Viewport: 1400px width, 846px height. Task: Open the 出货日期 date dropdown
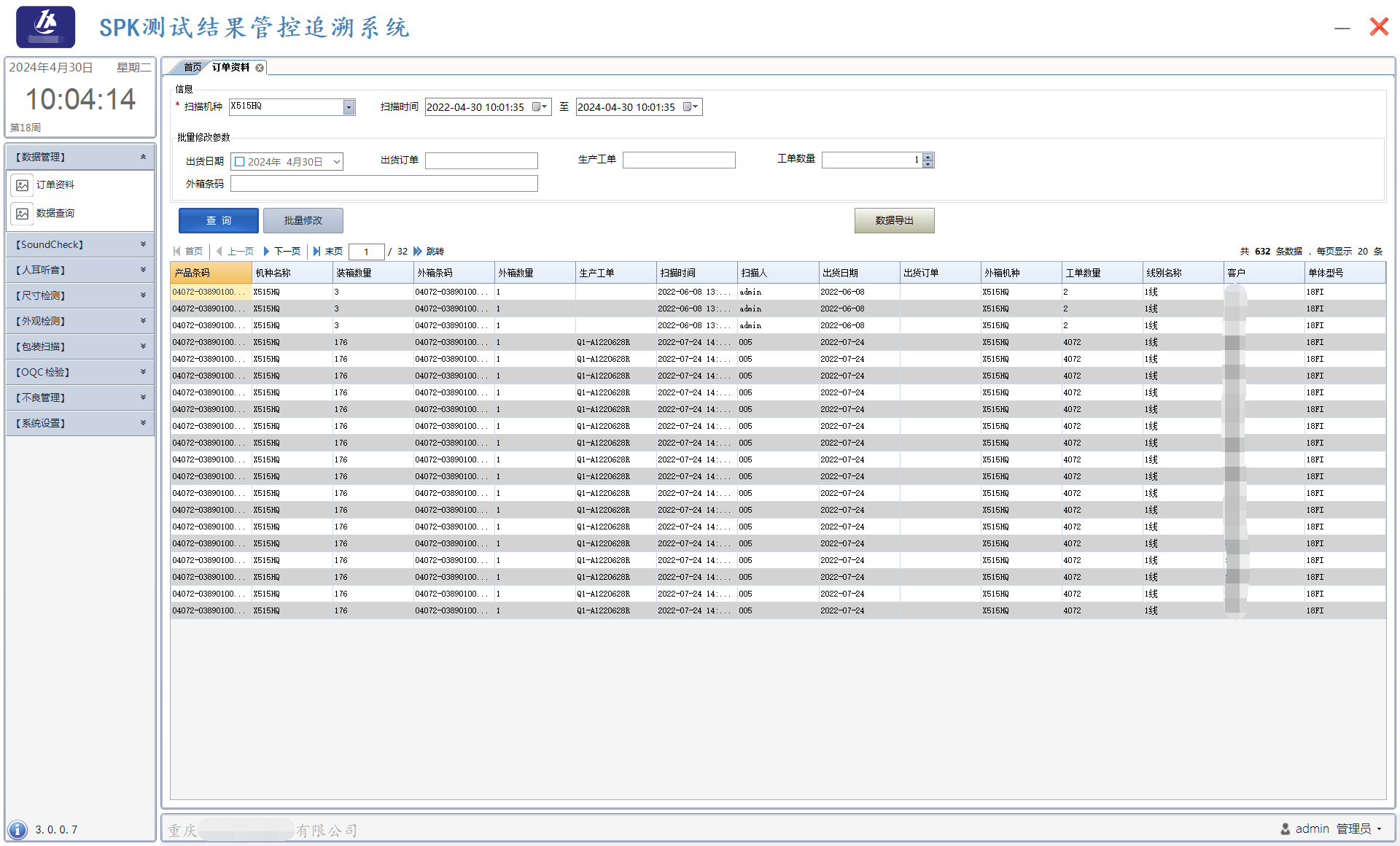(x=337, y=162)
